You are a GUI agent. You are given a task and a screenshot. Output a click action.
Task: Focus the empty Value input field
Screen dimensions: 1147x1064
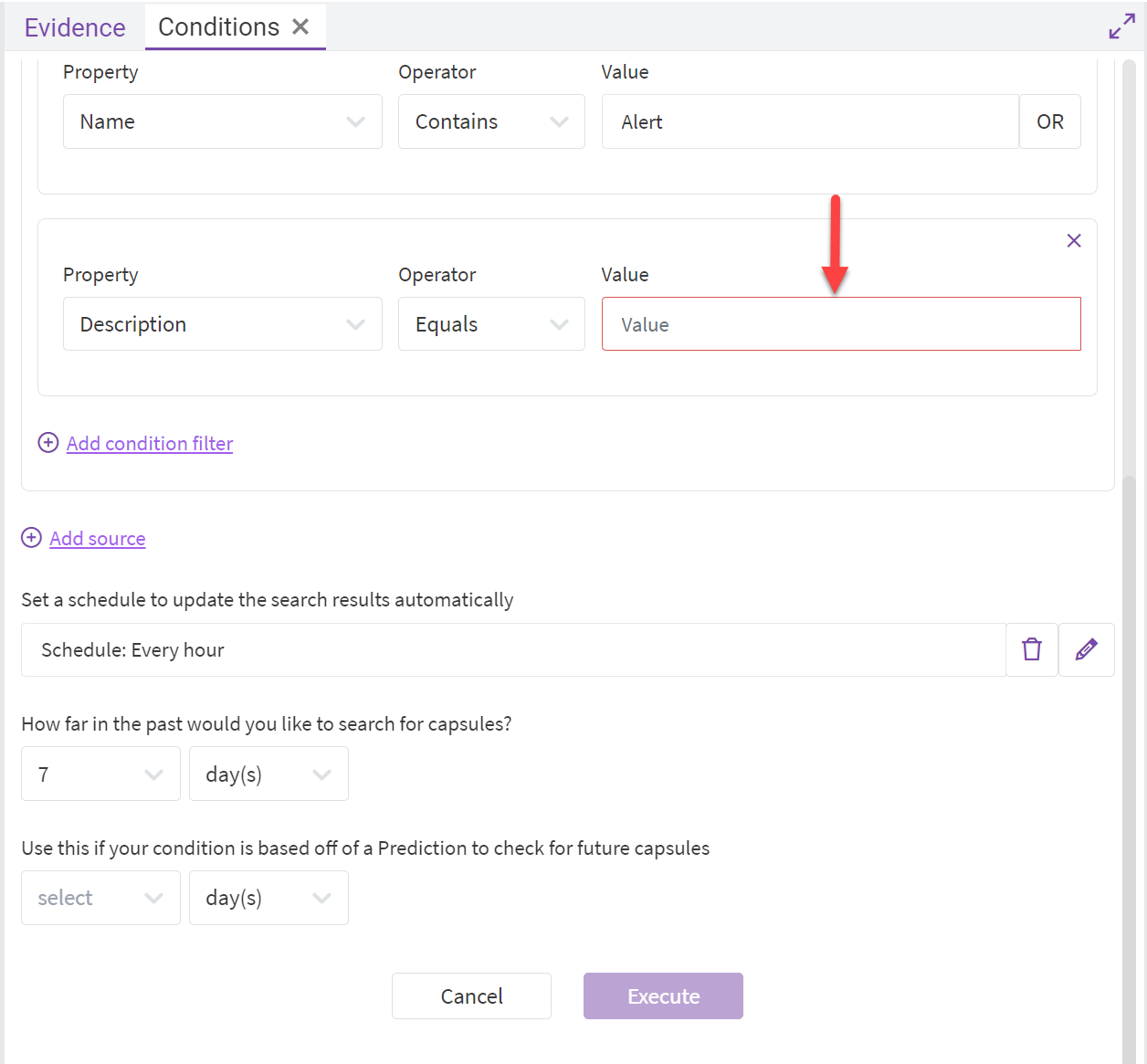click(x=840, y=324)
